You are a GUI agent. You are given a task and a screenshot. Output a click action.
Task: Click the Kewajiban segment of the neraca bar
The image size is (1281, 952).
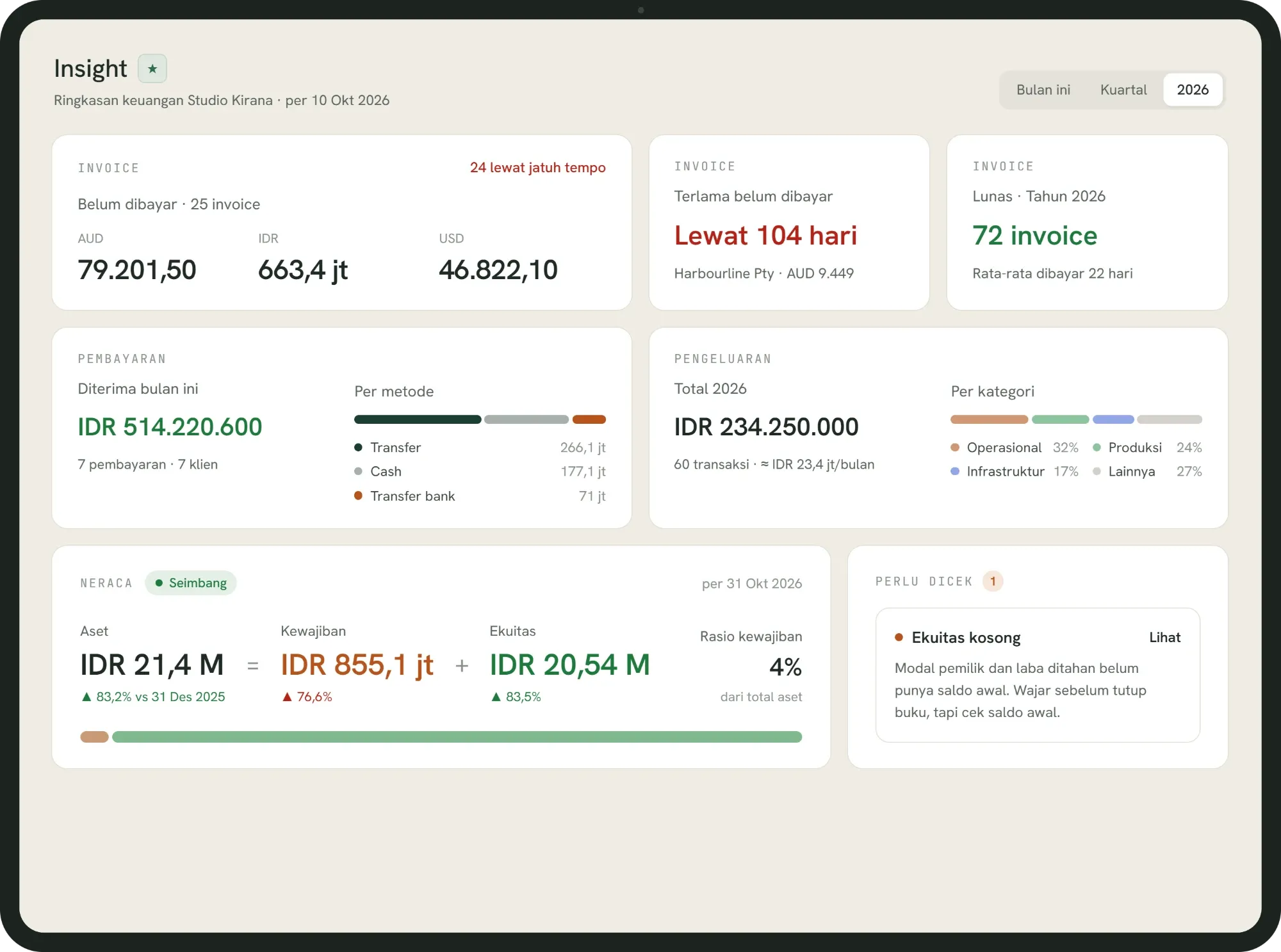(x=94, y=737)
